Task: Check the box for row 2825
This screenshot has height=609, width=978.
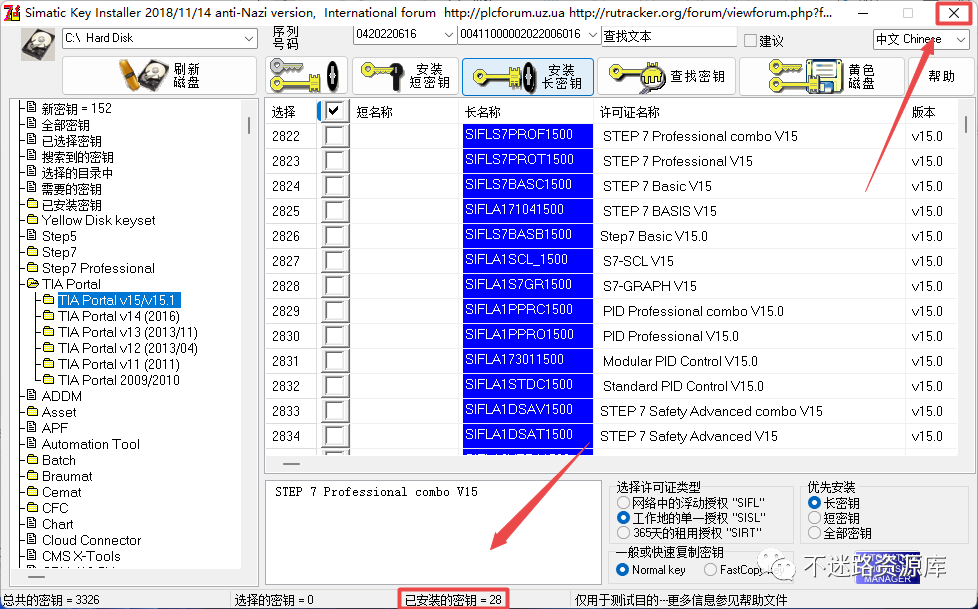Action: click(335, 211)
